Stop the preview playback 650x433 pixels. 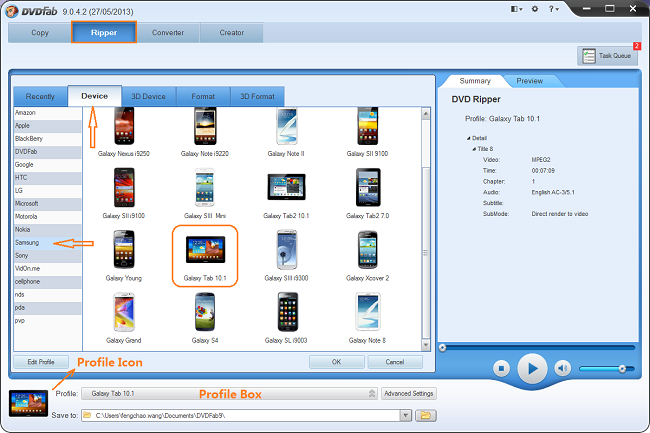click(x=501, y=368)
